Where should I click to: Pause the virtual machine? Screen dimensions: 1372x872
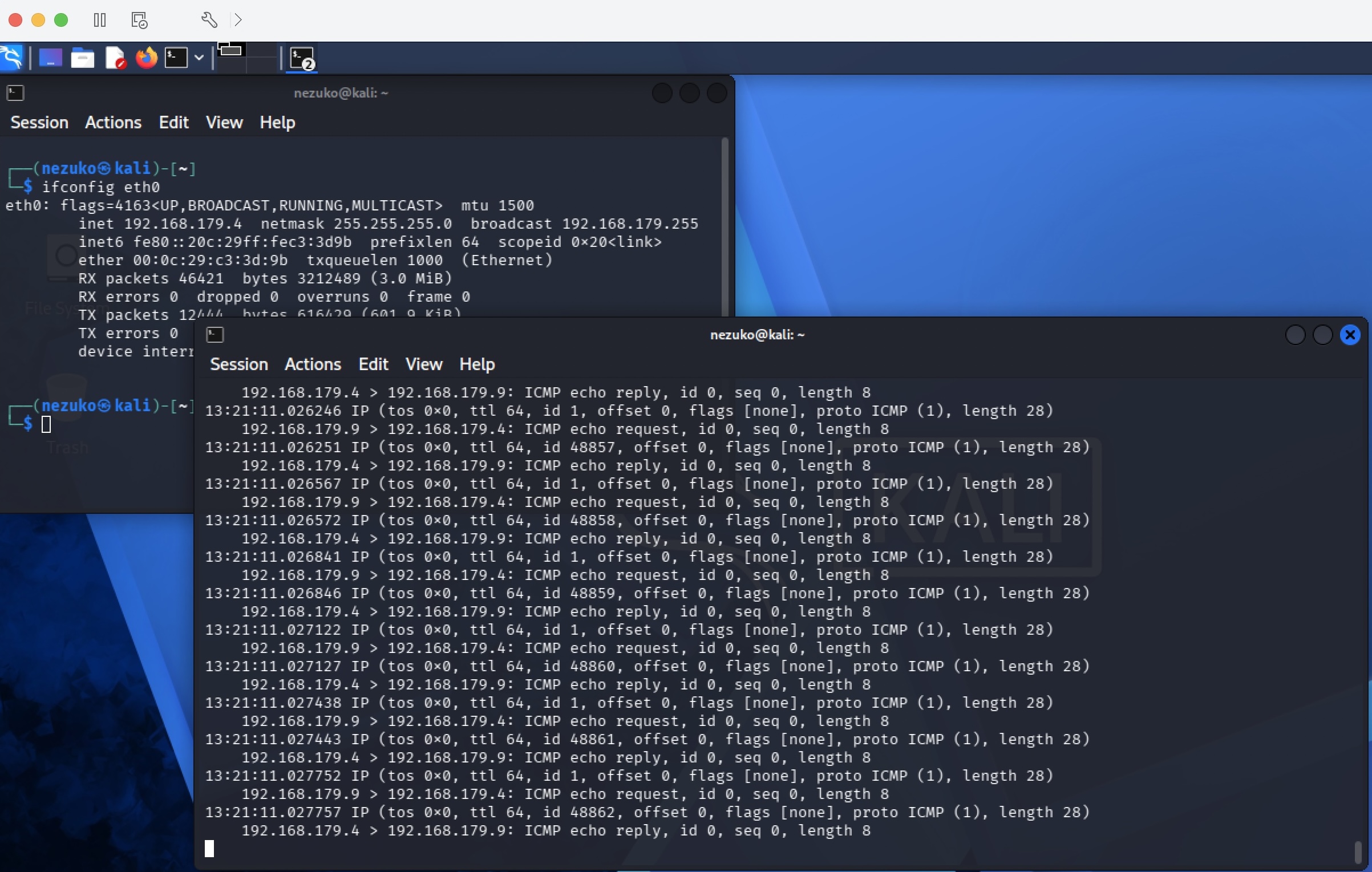click(99, 19)
